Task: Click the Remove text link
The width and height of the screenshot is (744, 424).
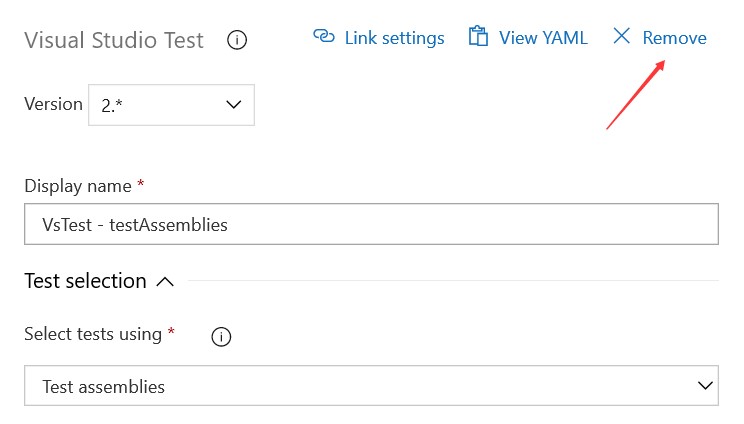Action: (674, 38)
